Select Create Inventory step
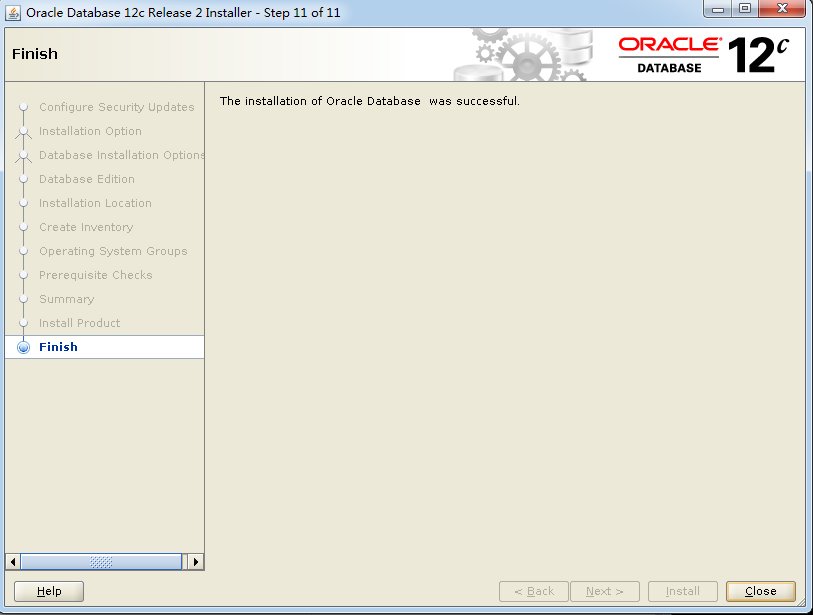This screenshot has height=615, width=813. click(x=86, y=227)
